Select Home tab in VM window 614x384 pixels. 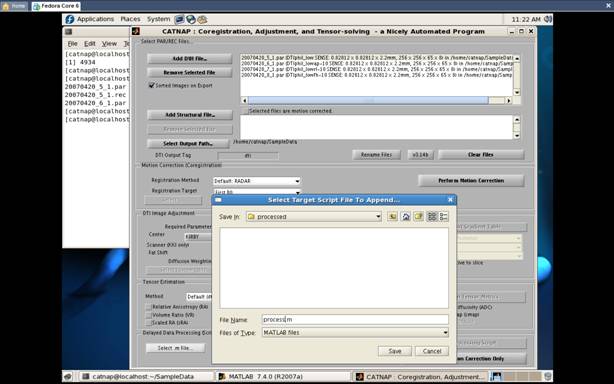[14, 6]
